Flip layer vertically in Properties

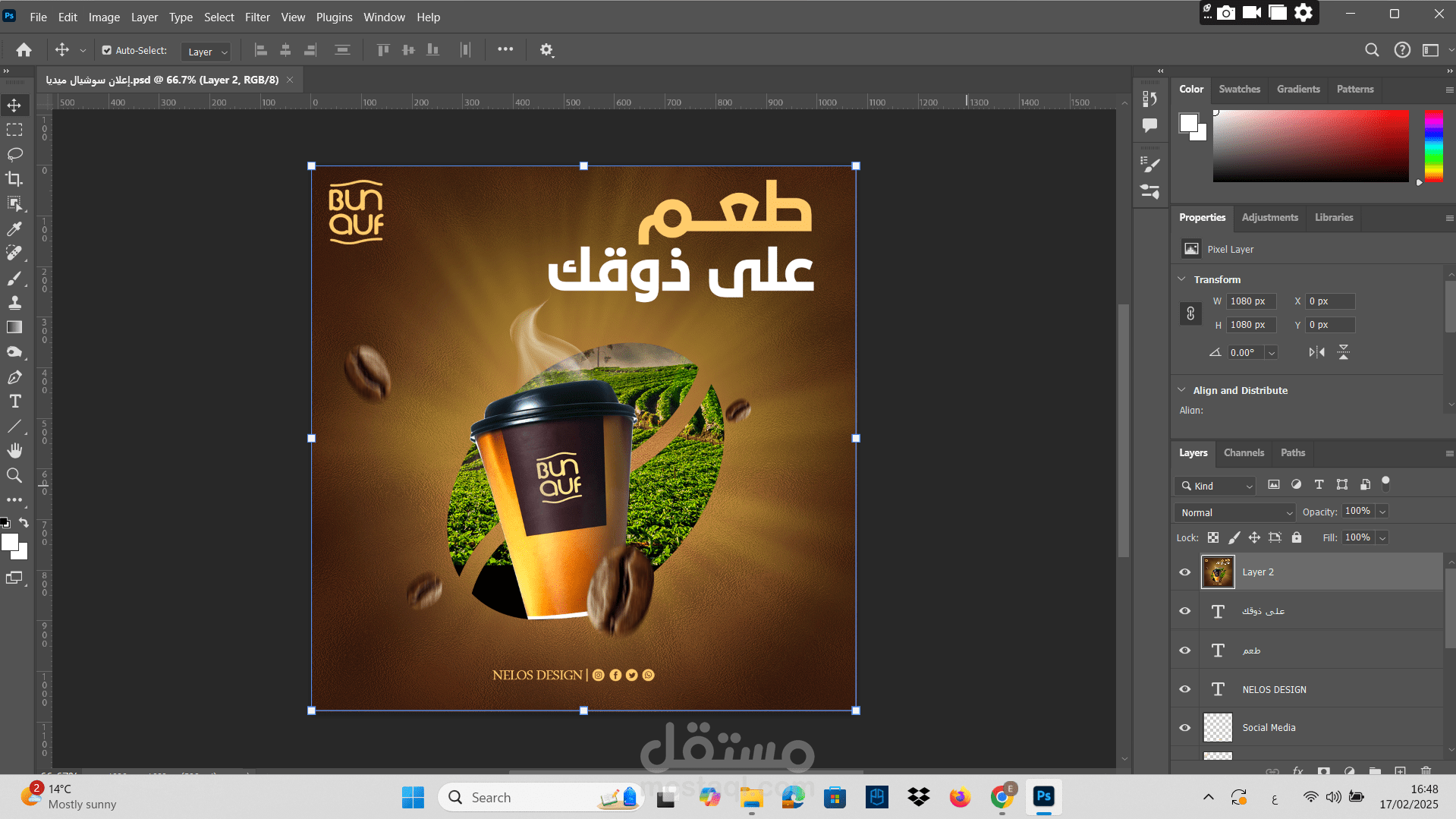coord(1344,352)
